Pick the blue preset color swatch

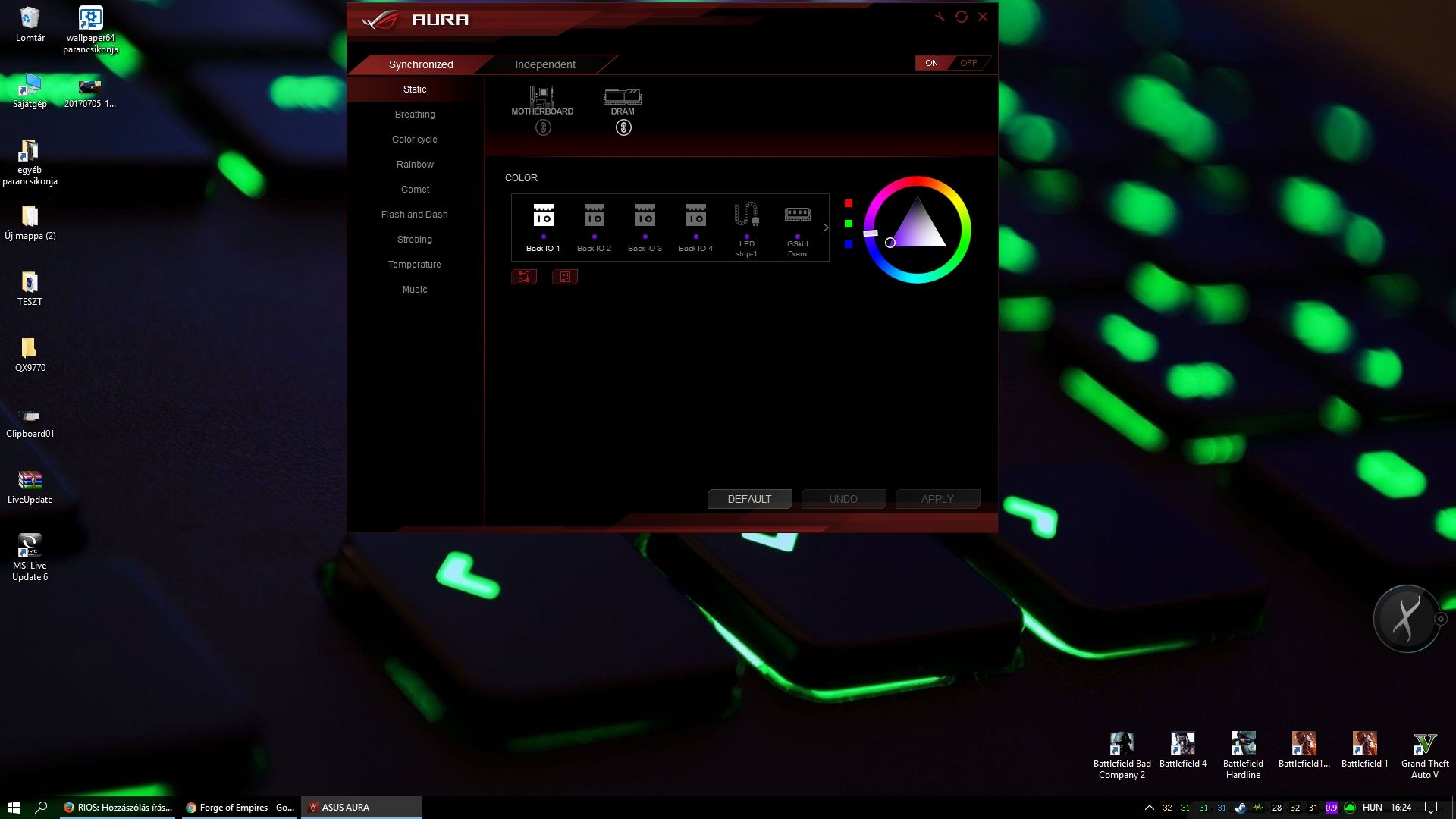pyautogui.click(x=849, y=244)
